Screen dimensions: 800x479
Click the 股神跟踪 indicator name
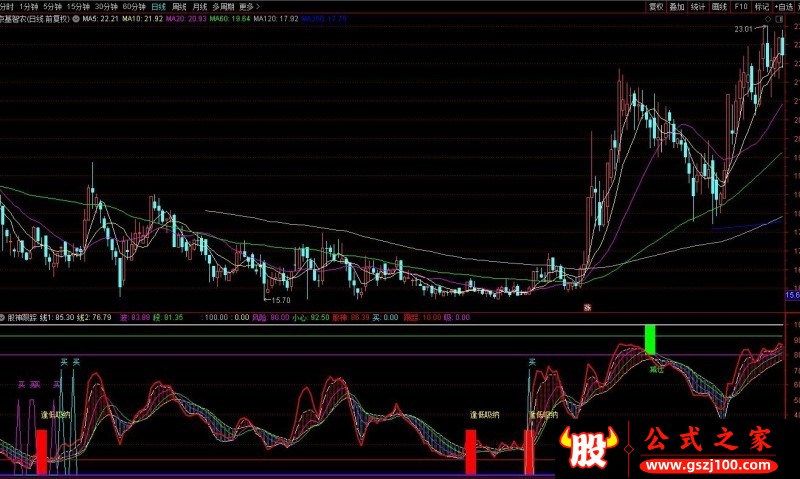tap(22, 317)
